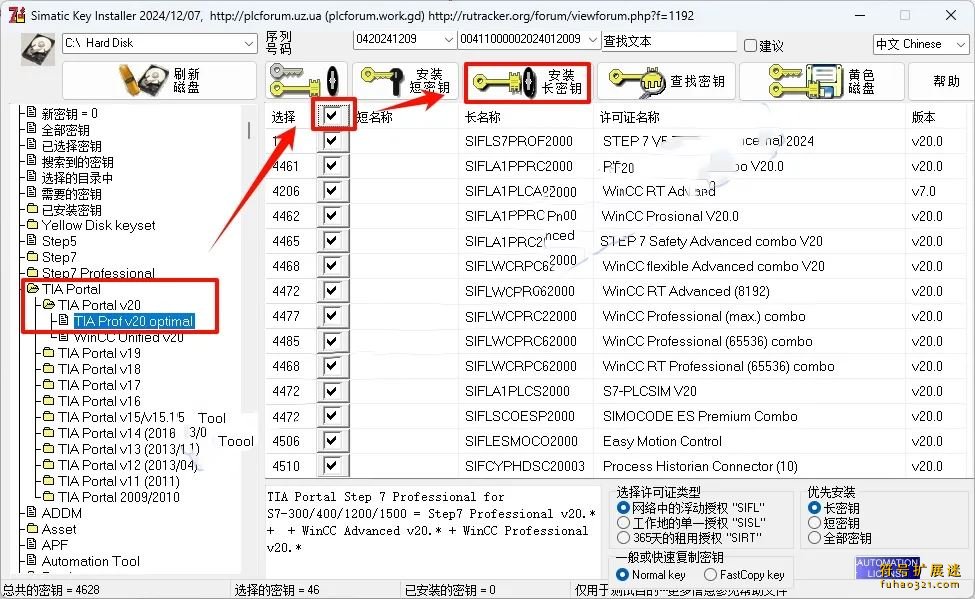
Task: Select the 短密钥 priority radio
Action: [814, 522]
